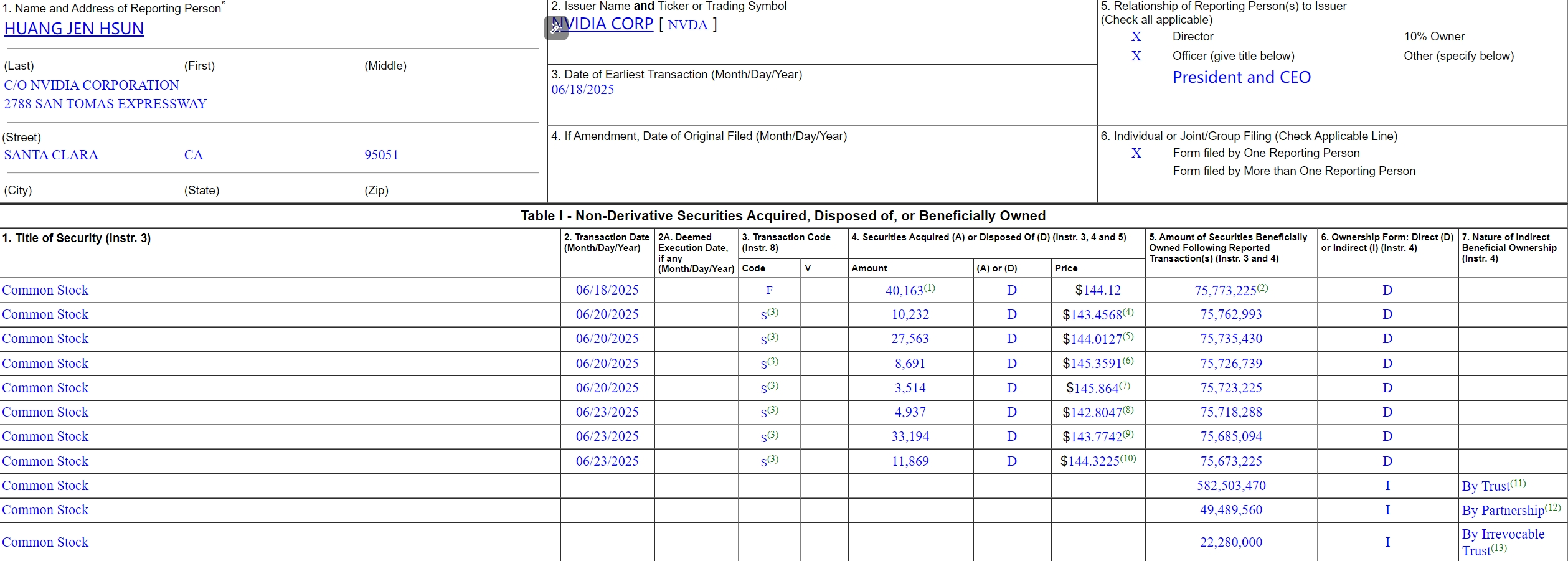Click the partnership holding 49,489,560
Image resolution: width=1568 pixels, height=561 pixels.
pyautogui.click(x=1231, y=510)
